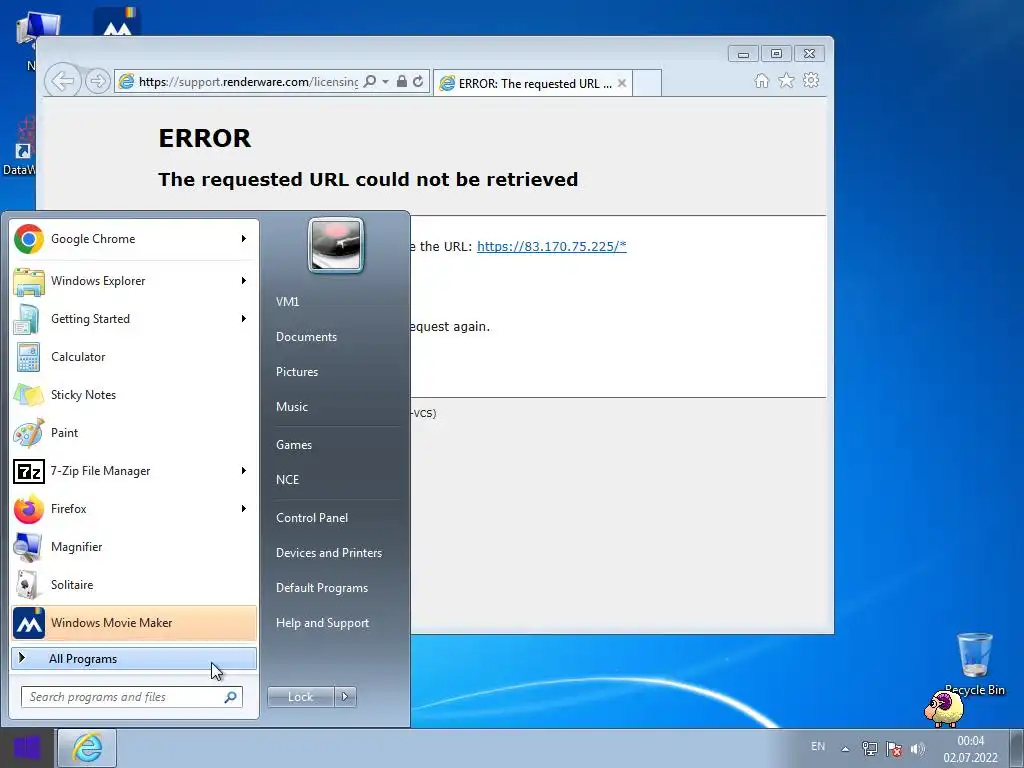Open address bar autocomplete dropdown
The width and height of the screenshot is (1024, 768).
click(x=385, y=82)
